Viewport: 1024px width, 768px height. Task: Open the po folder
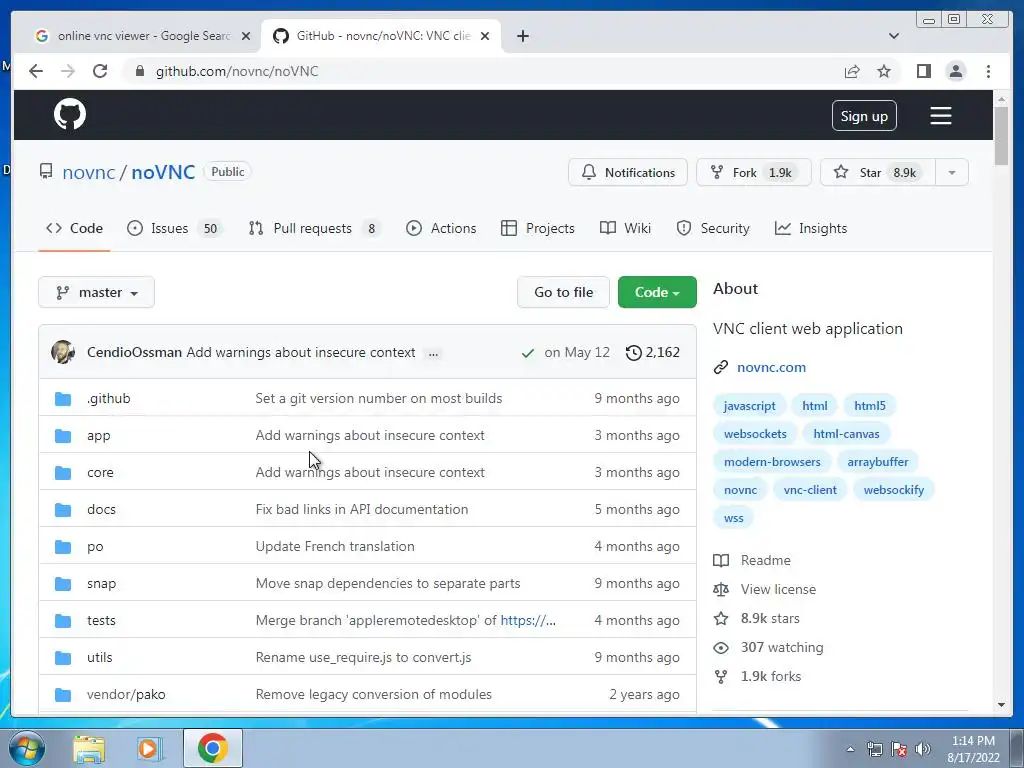coord(95,547)
